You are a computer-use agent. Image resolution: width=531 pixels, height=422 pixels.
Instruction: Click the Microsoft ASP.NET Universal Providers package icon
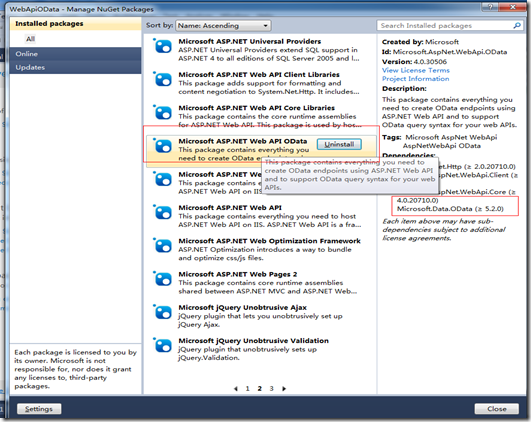(163, 46)
